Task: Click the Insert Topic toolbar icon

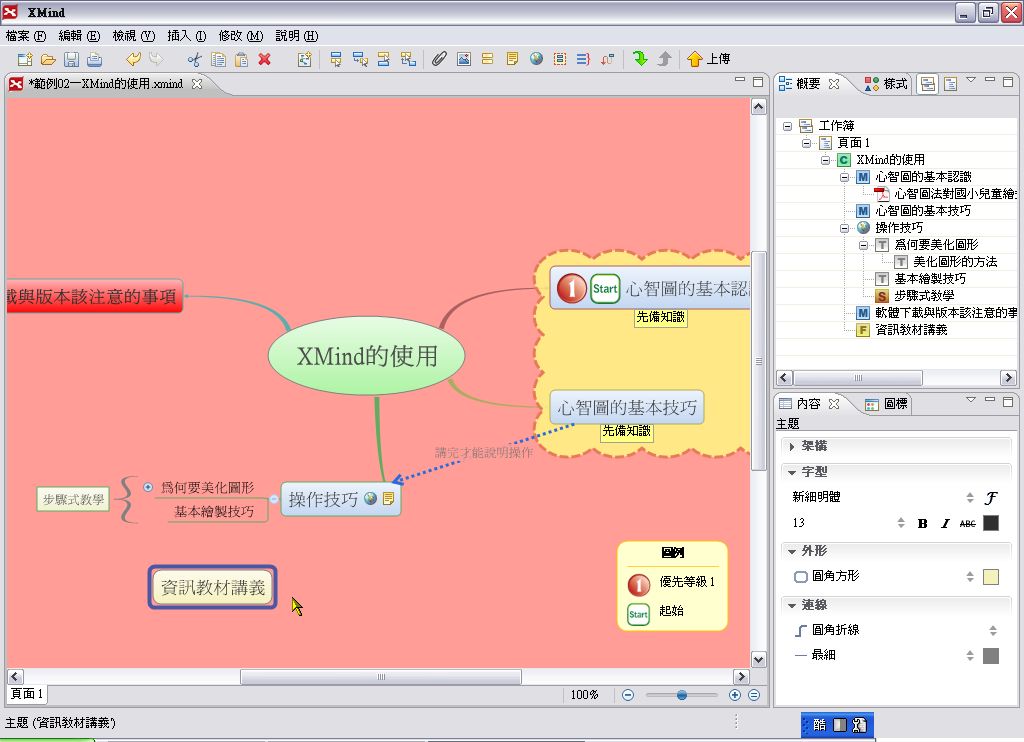Action: coord(336,59)
